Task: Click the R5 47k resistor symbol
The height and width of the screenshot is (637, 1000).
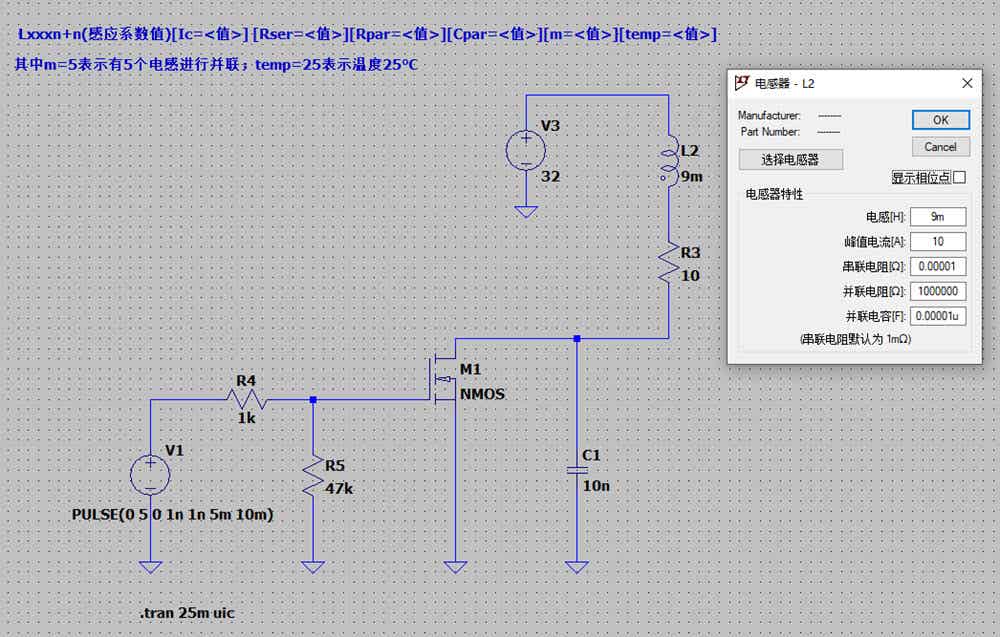Action: pyautogui.click(x=312, y=476)
